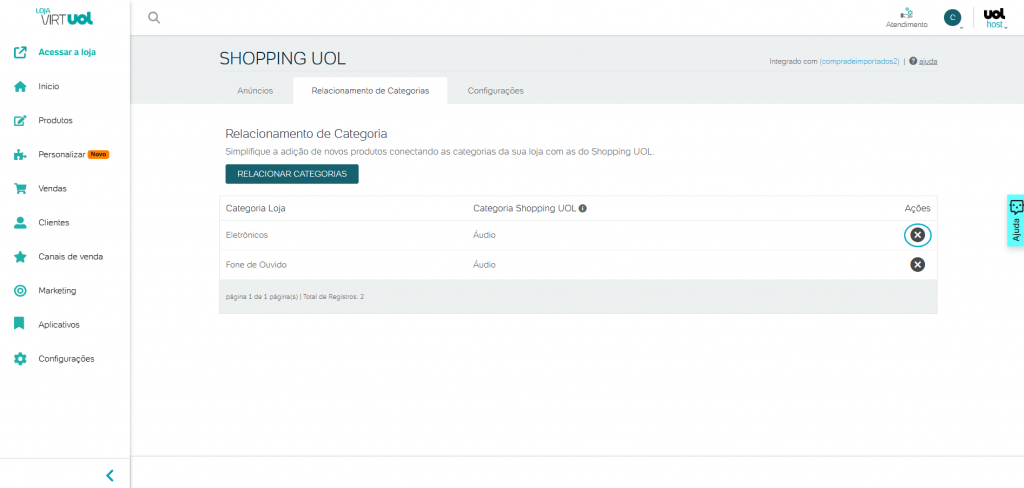Viewport: 1024px width, 488px height.
Task: Click the ajuda link
Action: tap(928, 61)
